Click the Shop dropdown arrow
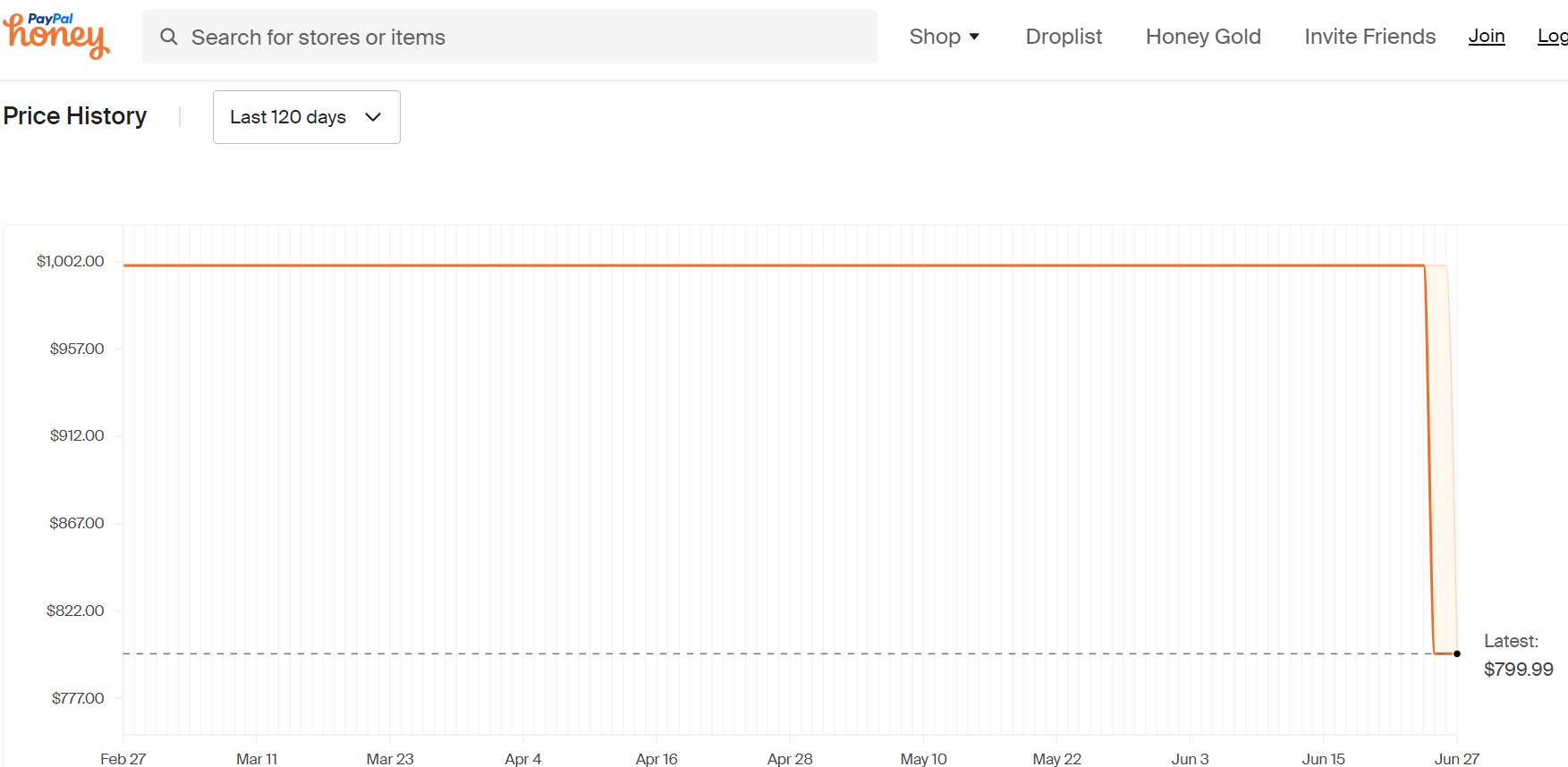Viewport: 1568px width, 767px height. click(x=974, y=37)
